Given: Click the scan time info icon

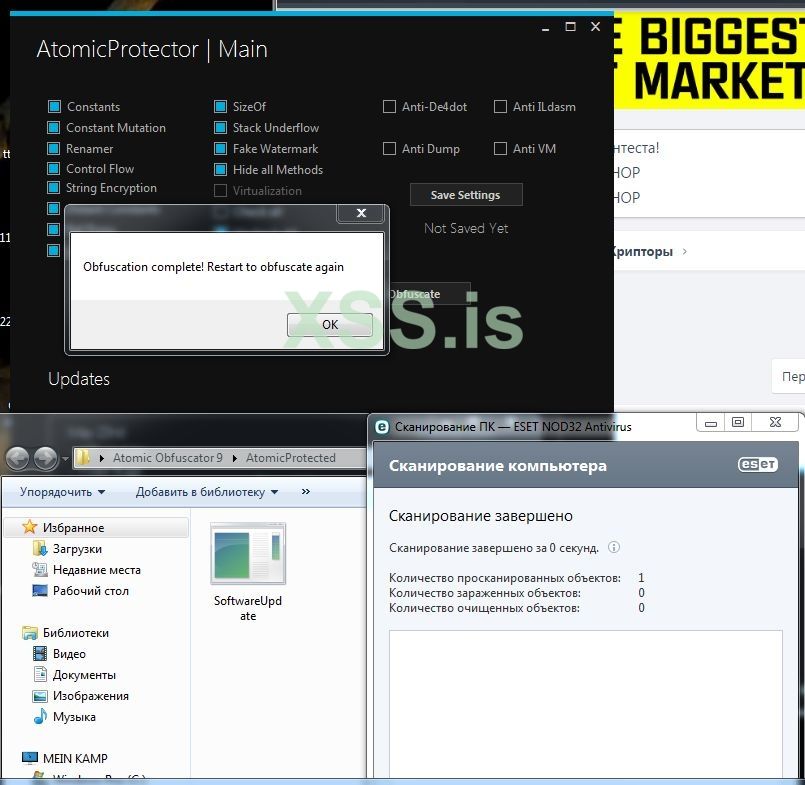Looking at the screenshot, I should tap(614, 547).
